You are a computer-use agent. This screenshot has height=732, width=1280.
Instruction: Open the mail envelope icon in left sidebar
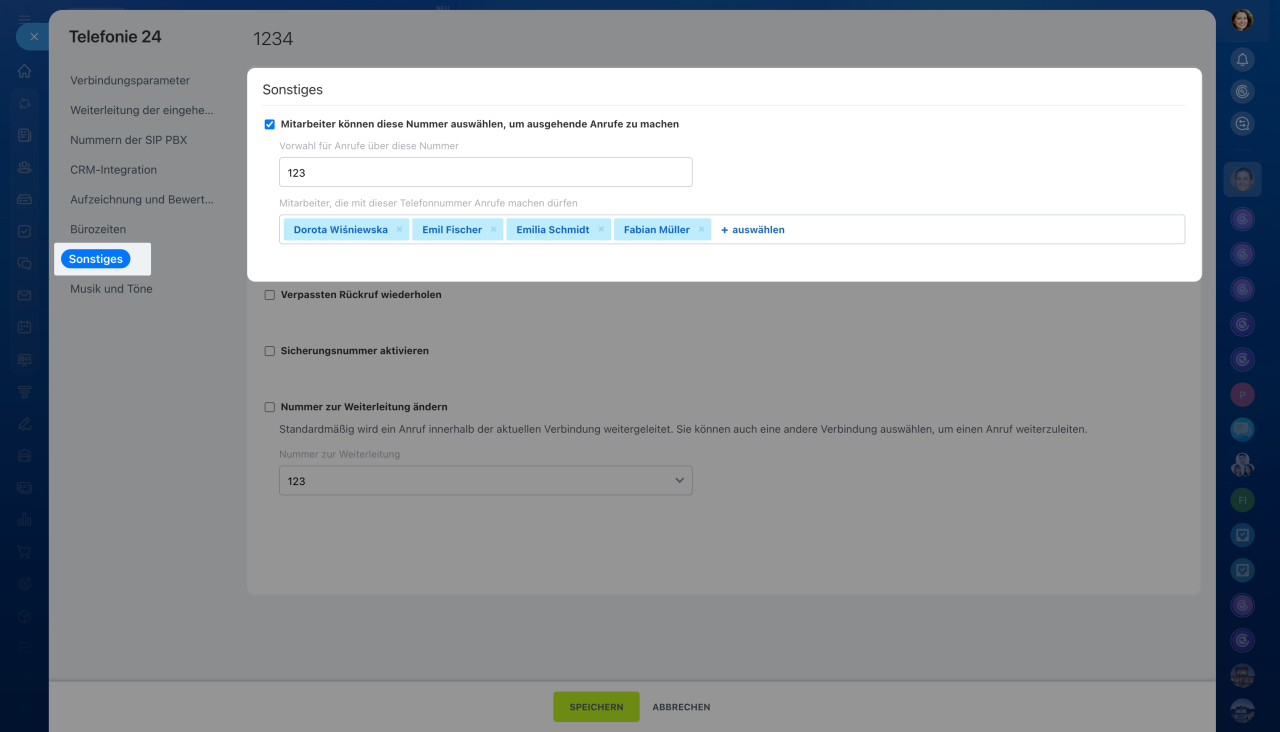tap(24, 295)
